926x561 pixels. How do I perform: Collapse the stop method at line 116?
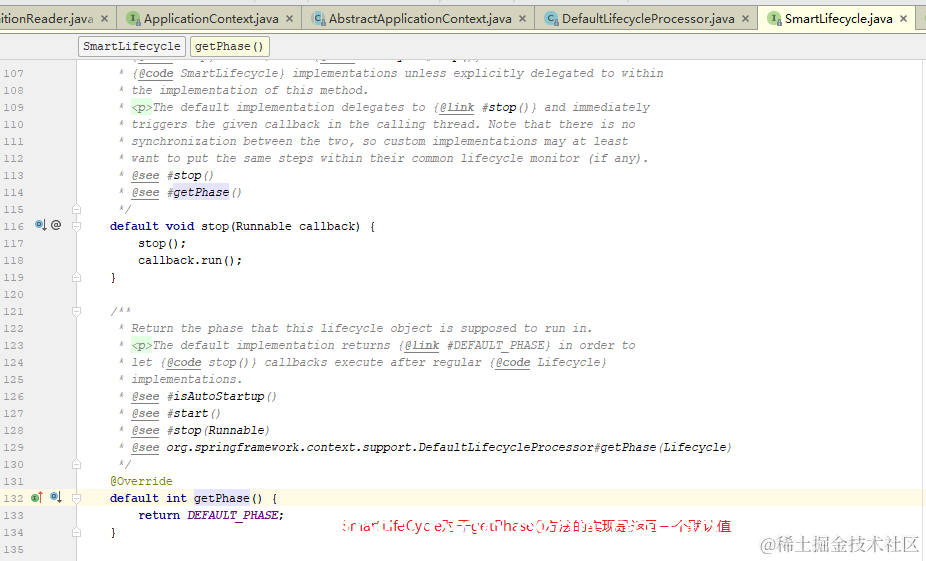point(76,226)
